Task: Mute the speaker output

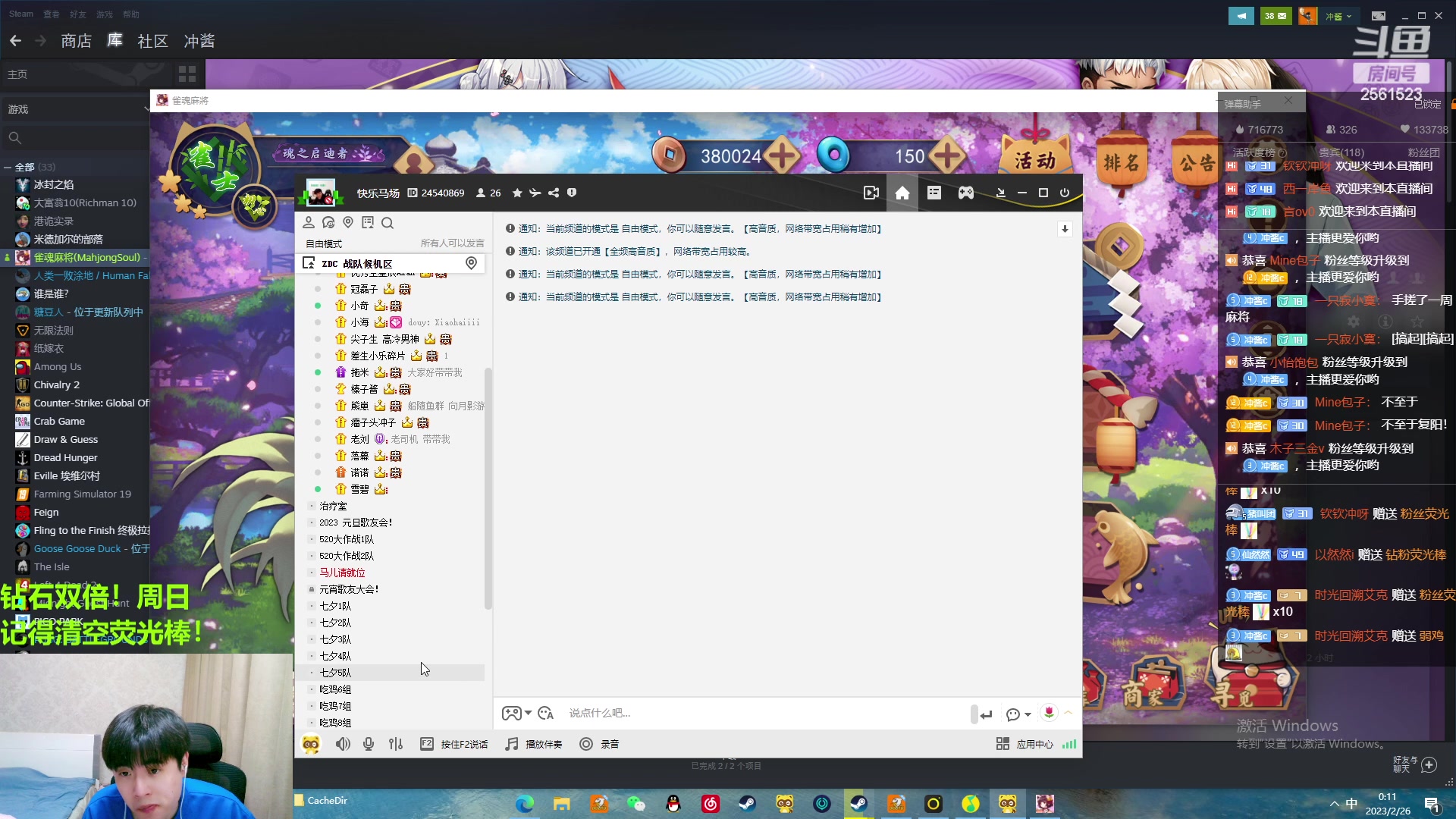Action: (343, 744)
